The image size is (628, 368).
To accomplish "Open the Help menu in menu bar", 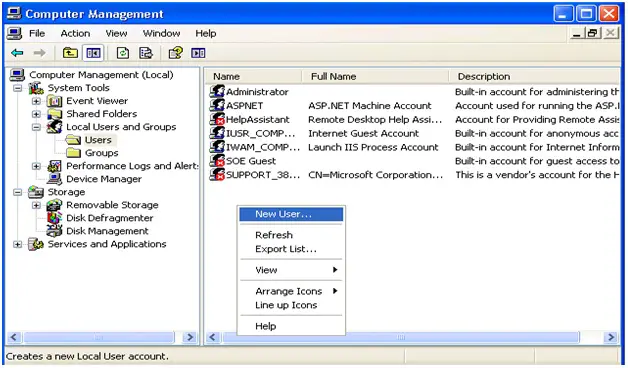I will point(205,33).
